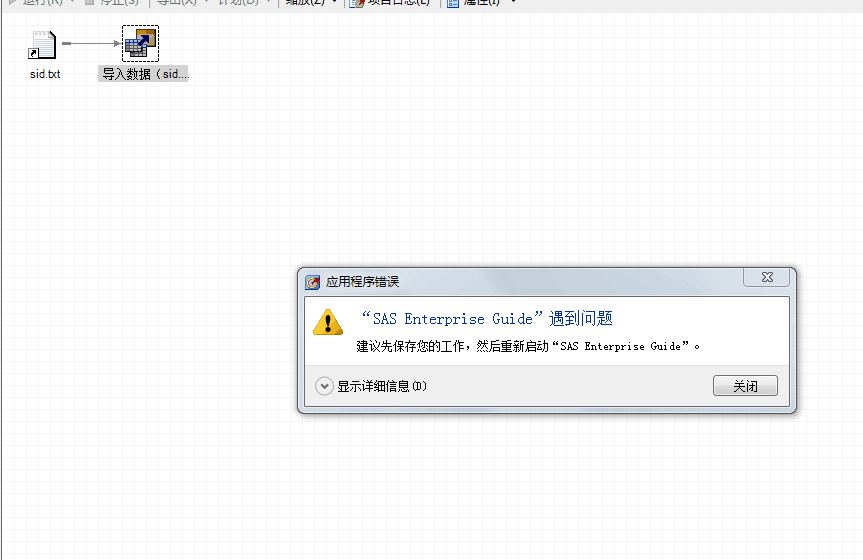Click the '“SAS Enterprise Guide” 遇到问题' heading
Viewport: 863px width, 560px height.
pyautogui.click(x=487, y=318)
